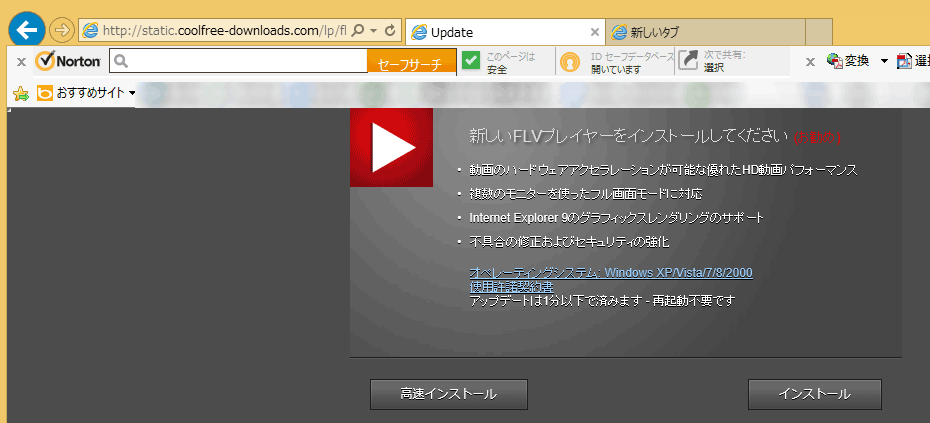Click the Norton safe search input box

[238, 61]
